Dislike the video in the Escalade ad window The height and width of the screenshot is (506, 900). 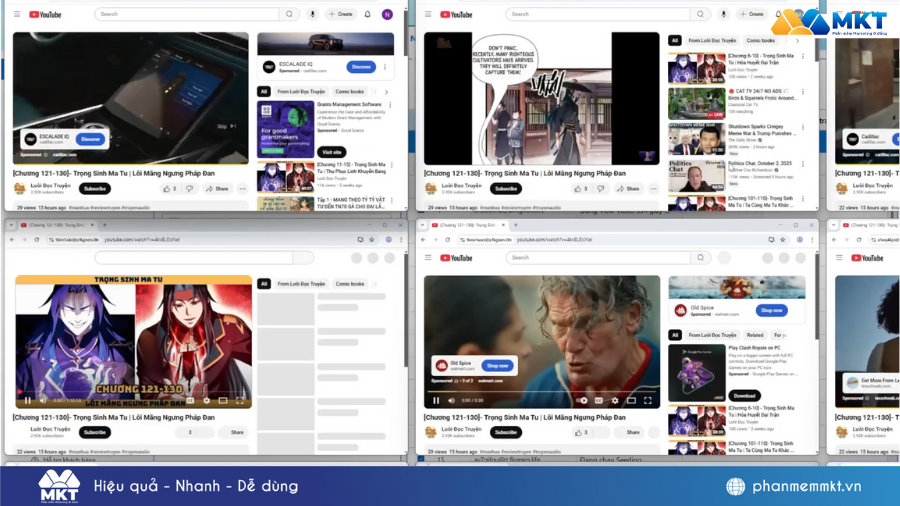pyautogui.click(x=189, y=188)
